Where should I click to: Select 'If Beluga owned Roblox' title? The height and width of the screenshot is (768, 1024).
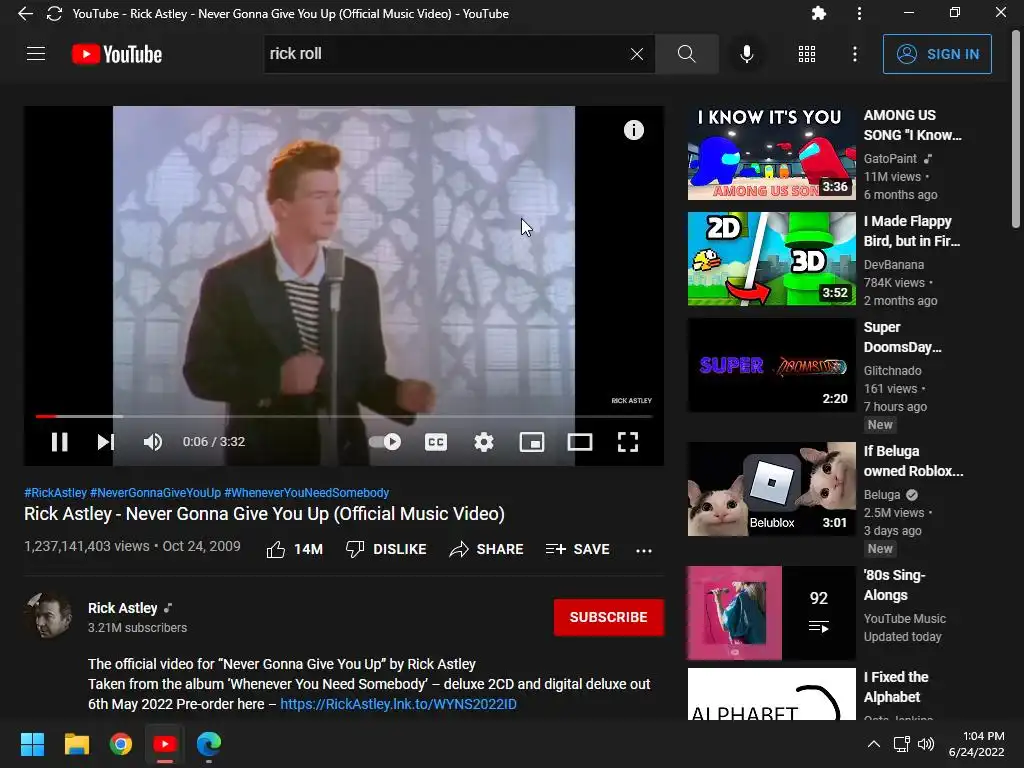pyautogui.click(x=913, y=461)
